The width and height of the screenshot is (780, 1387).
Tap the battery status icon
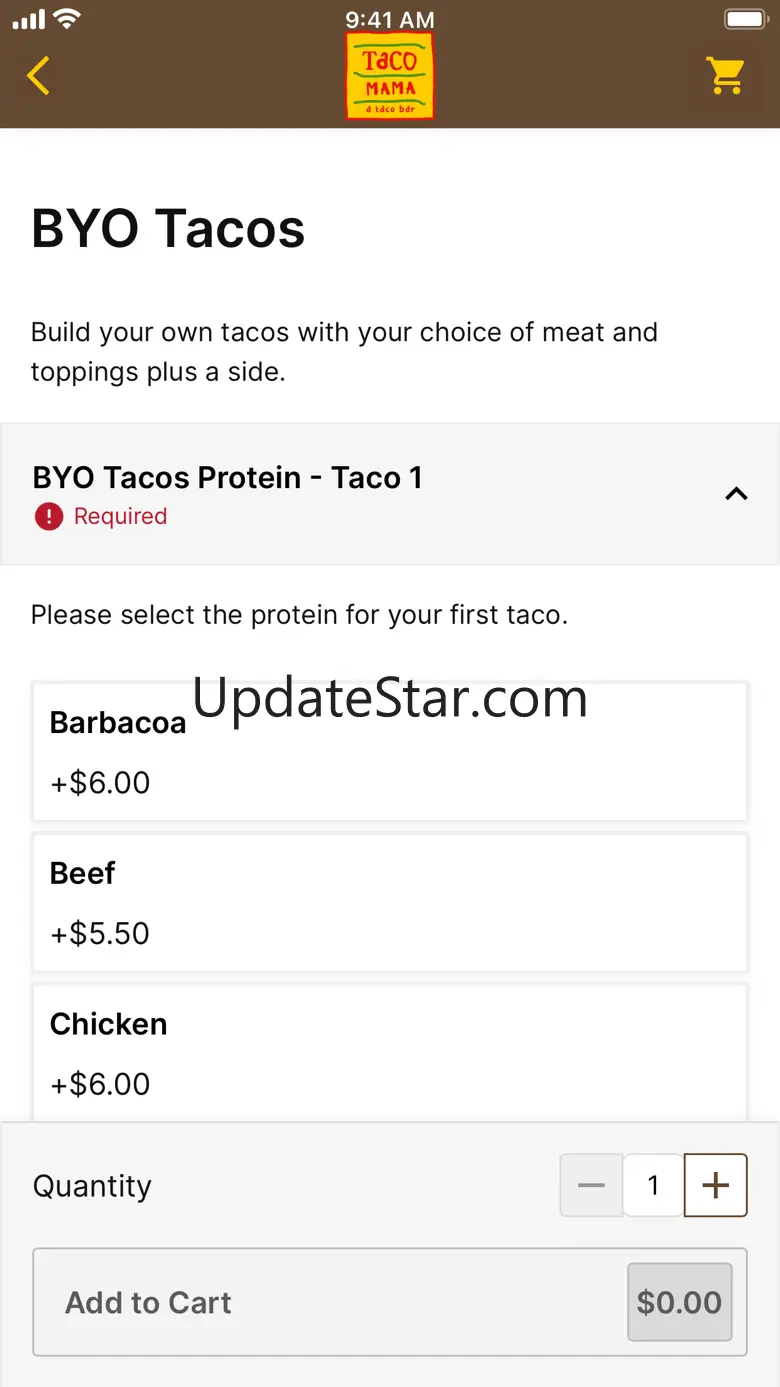744,19
